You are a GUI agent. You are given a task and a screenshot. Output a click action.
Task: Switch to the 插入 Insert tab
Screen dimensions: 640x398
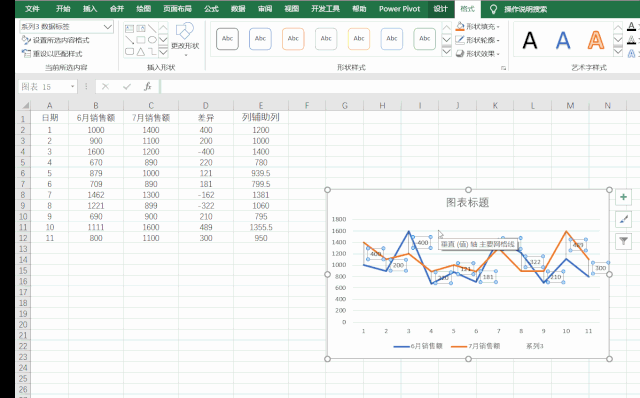[x=90, y=9]
